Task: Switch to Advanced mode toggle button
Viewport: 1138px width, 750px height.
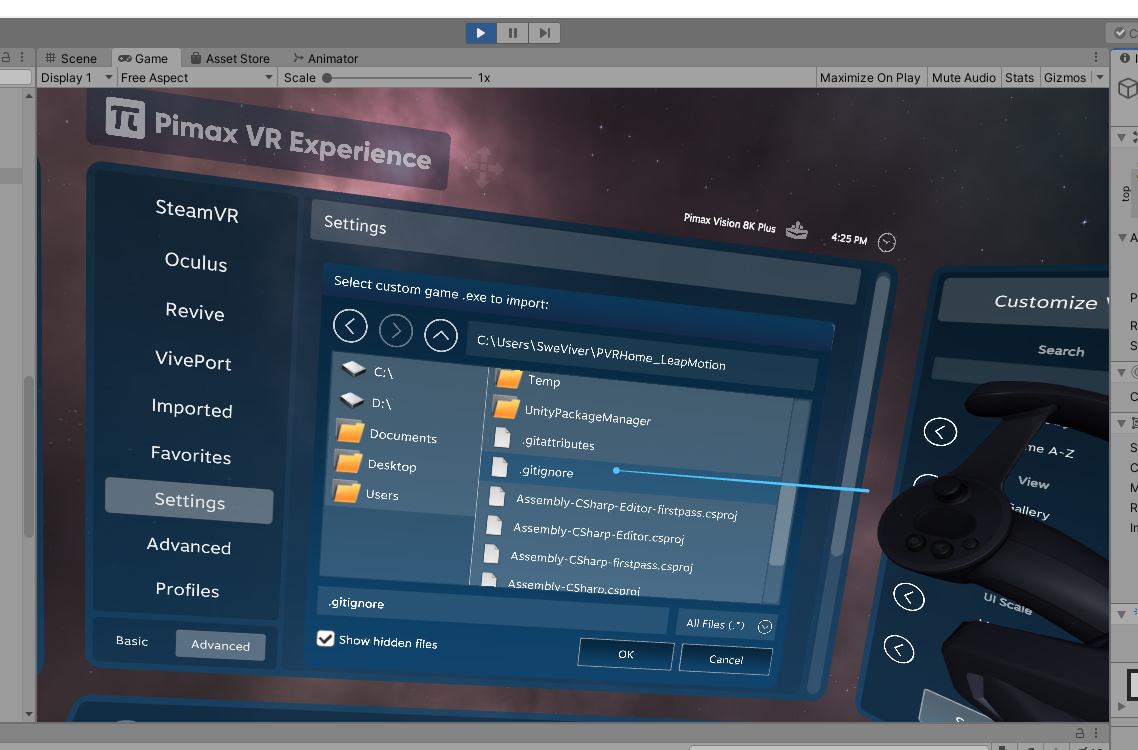Action: tap(221, 645)
